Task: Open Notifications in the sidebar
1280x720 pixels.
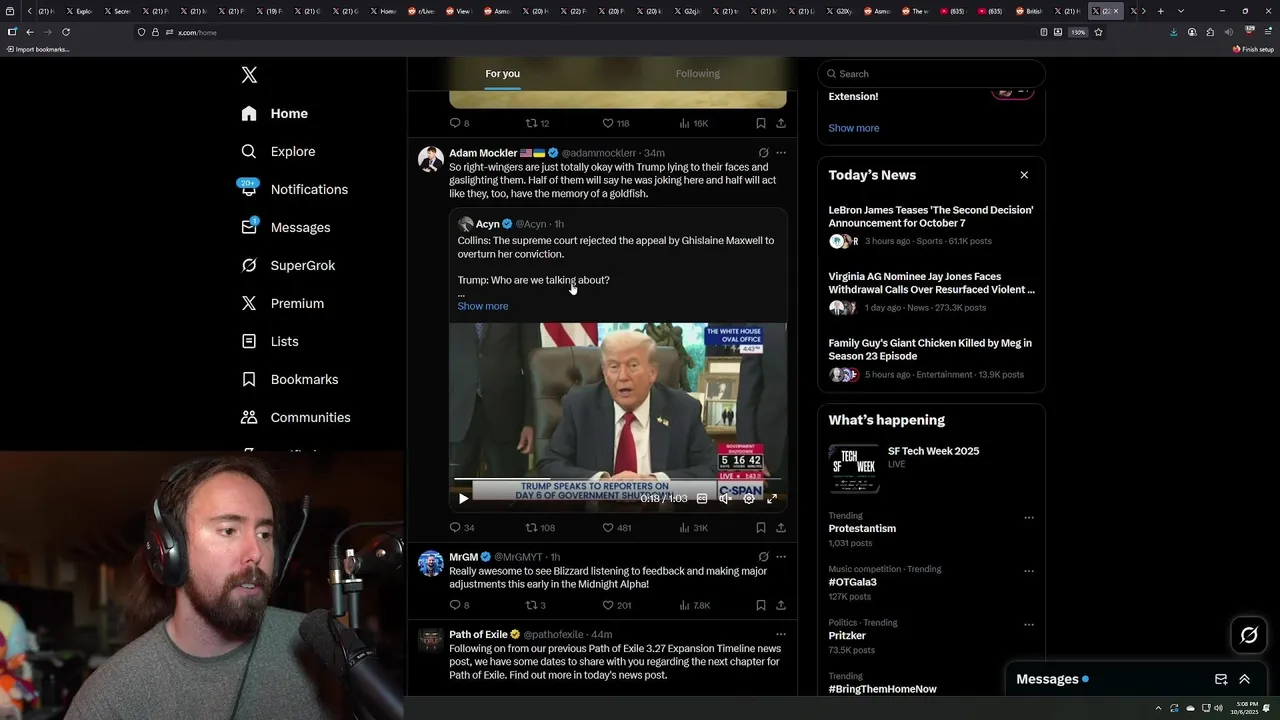Action: pyautogui.click(x=295, y=190)
